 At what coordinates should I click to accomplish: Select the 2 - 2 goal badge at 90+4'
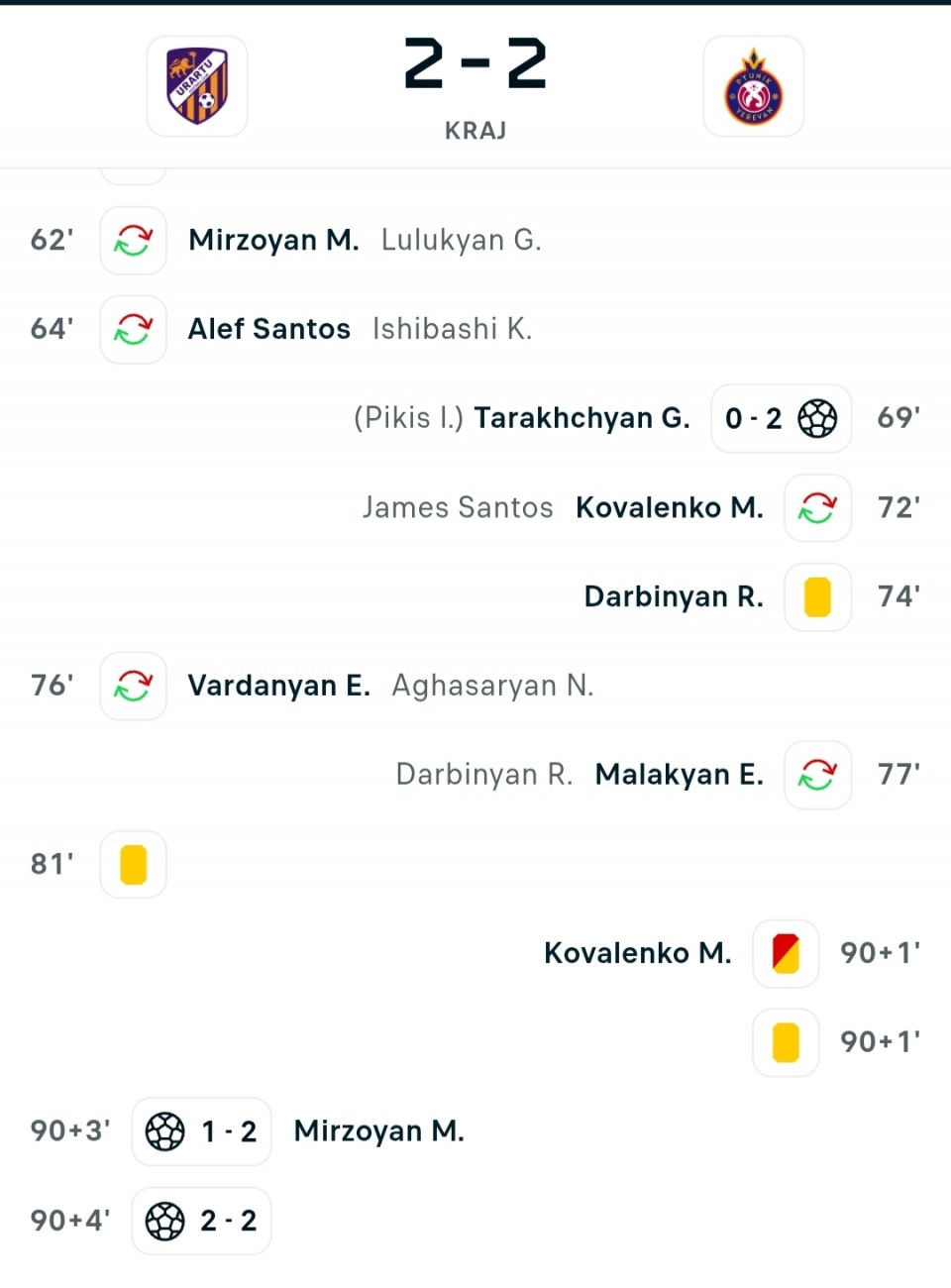[x=201, y=1221]
